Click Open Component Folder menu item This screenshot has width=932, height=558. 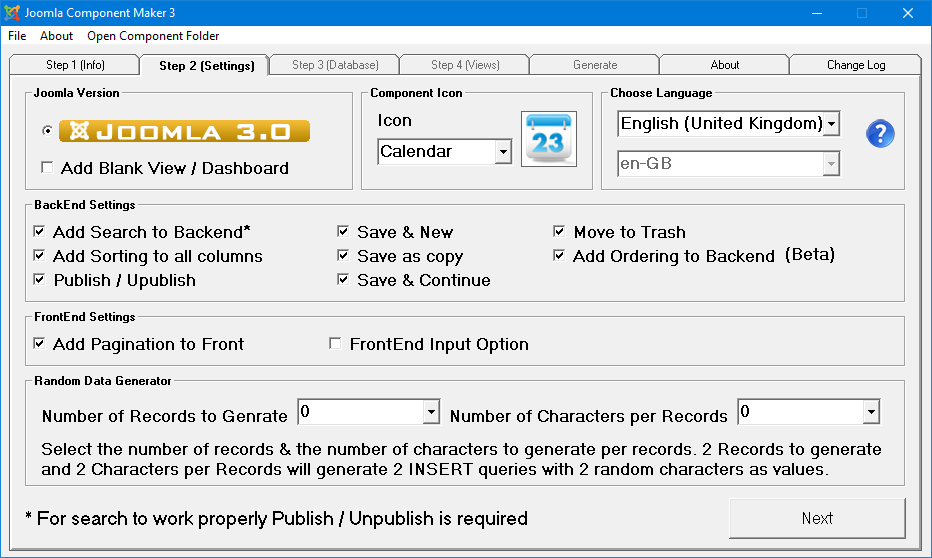click(153, 36)
